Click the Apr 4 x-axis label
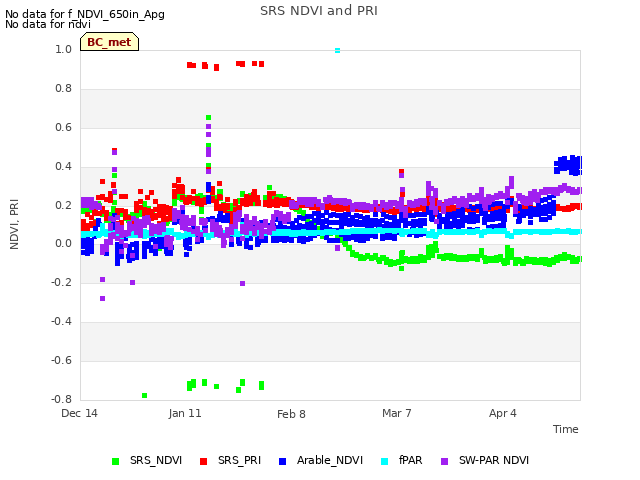Viewport: 640px width, 480px height. coord(502,413)
